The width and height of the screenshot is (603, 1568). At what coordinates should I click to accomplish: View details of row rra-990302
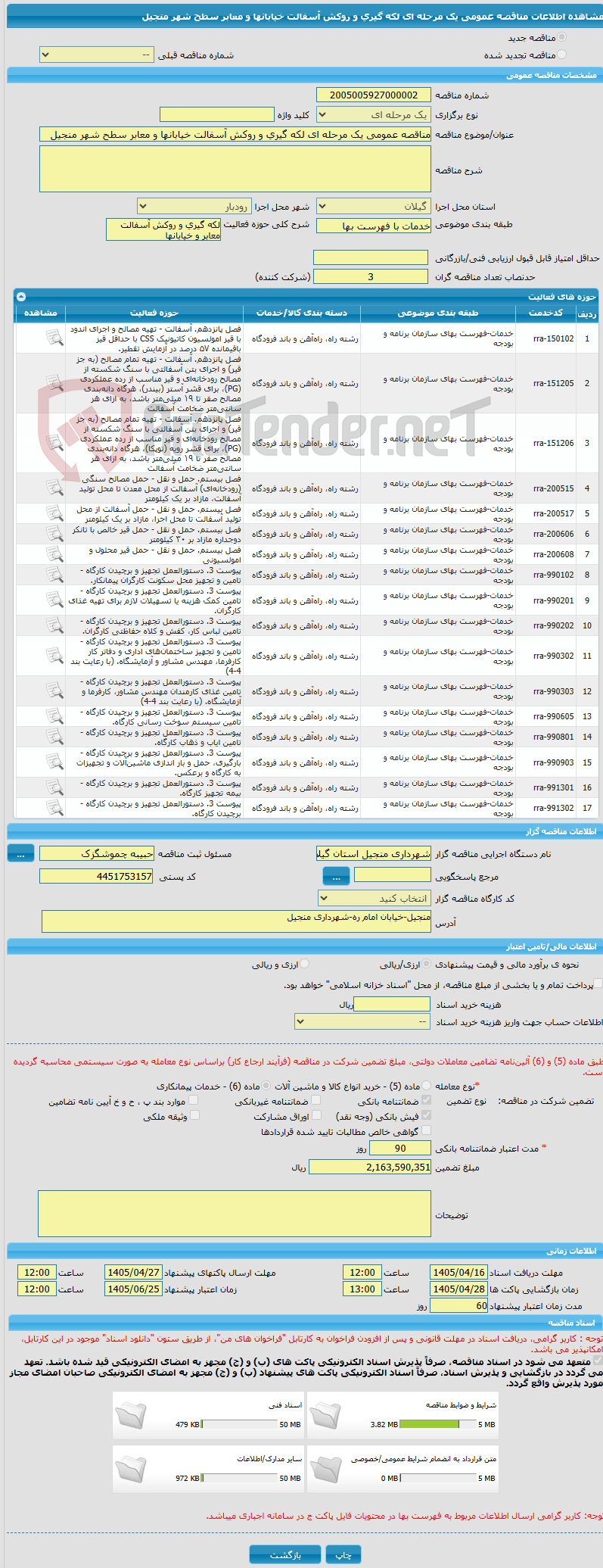54,655
